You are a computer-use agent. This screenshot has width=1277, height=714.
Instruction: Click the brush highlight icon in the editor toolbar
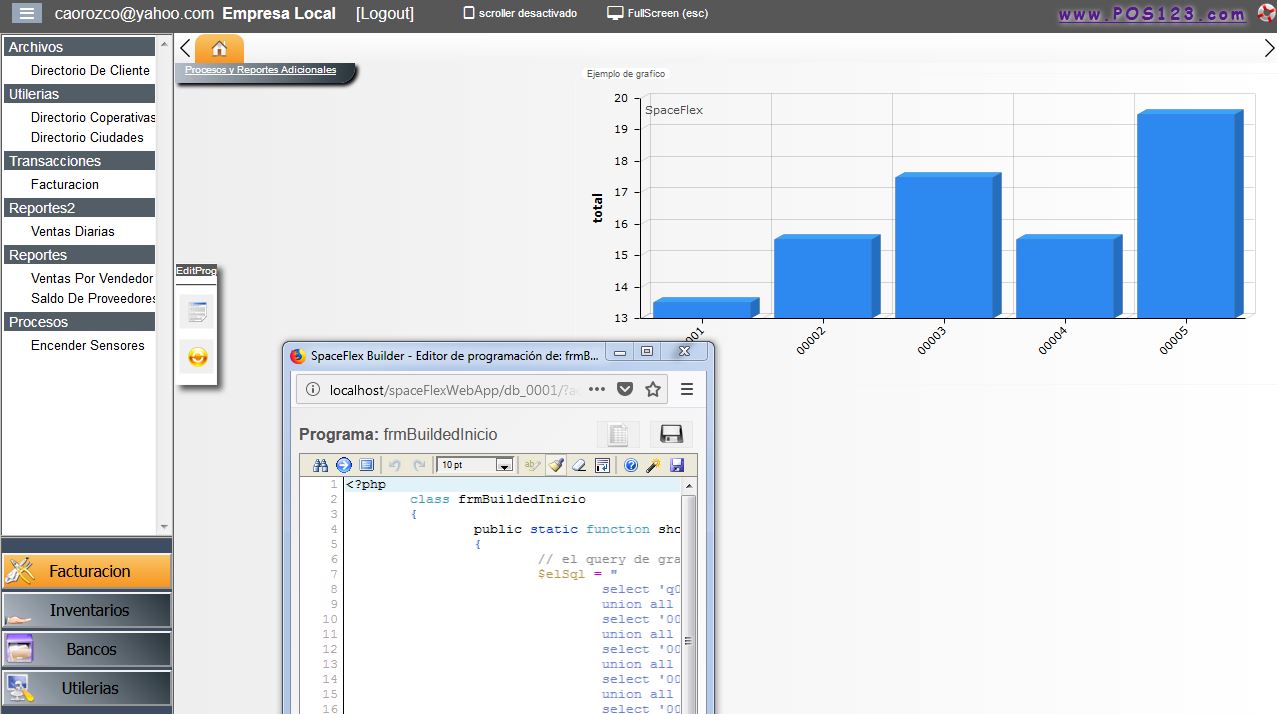click(x=556, y=465)
